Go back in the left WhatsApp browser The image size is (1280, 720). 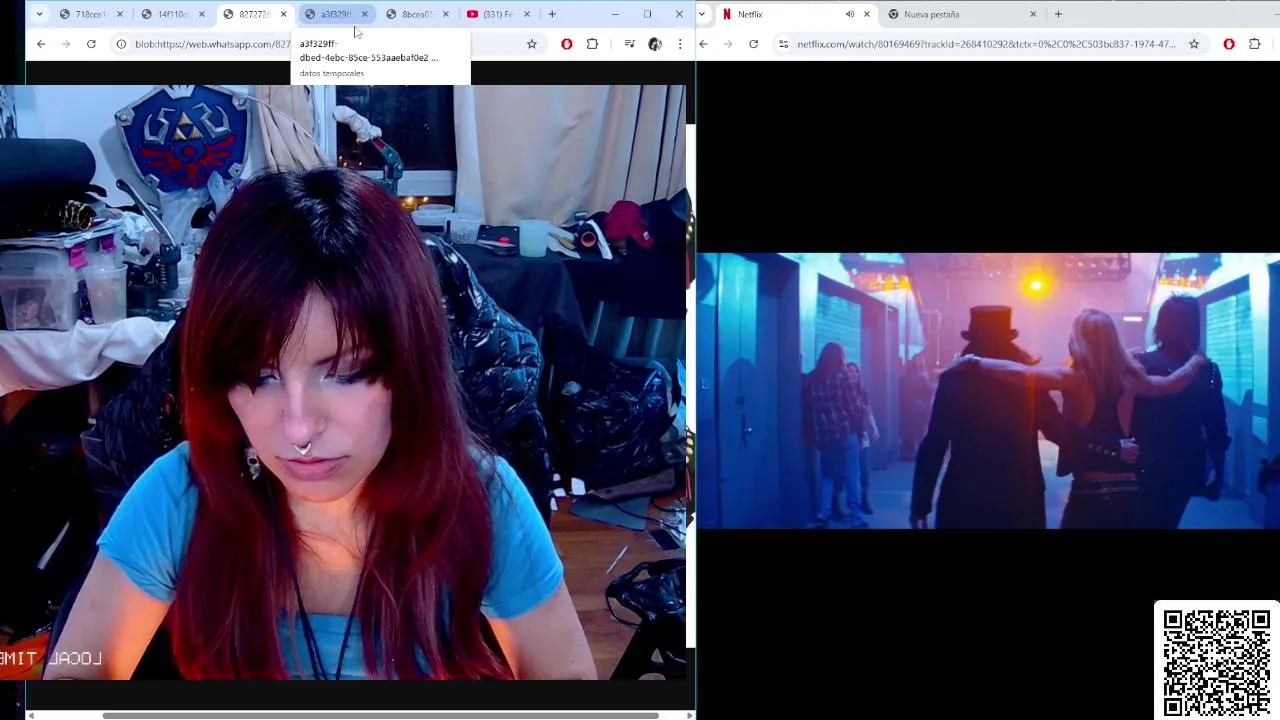41,44
